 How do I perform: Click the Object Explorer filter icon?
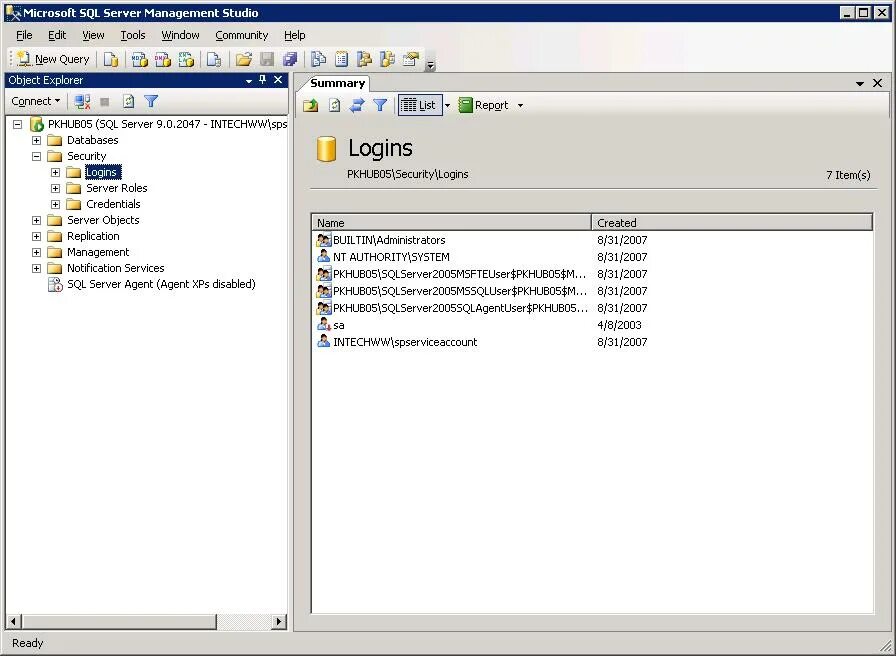[151, 102]
